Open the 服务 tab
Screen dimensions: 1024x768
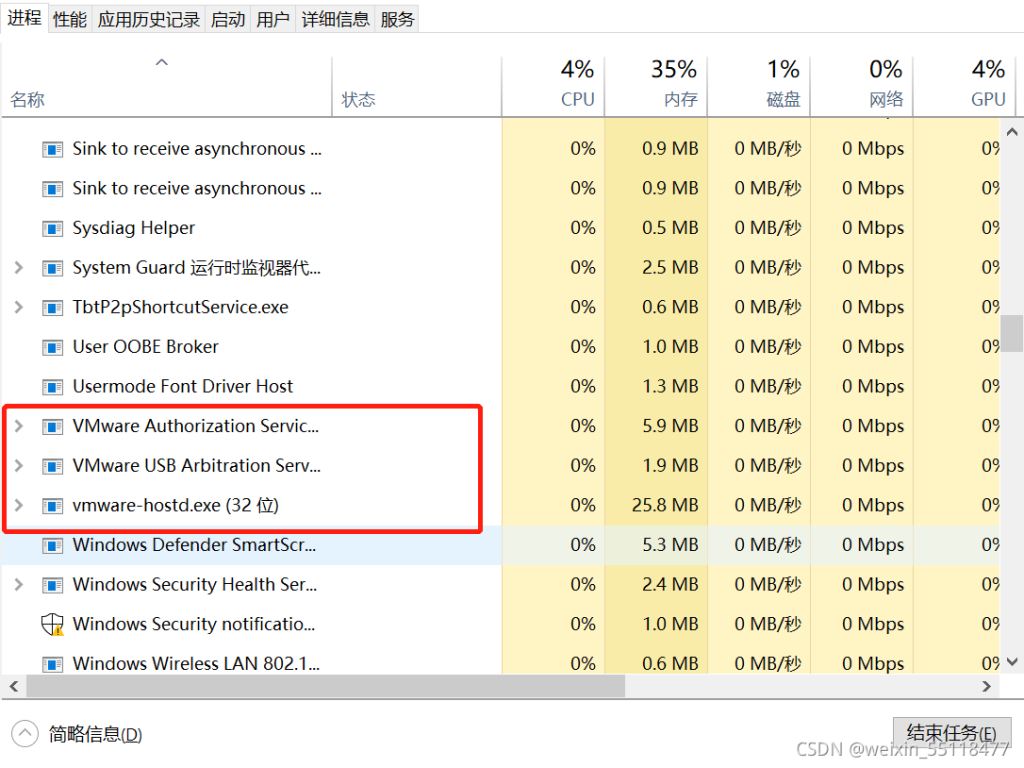(397, 20)
